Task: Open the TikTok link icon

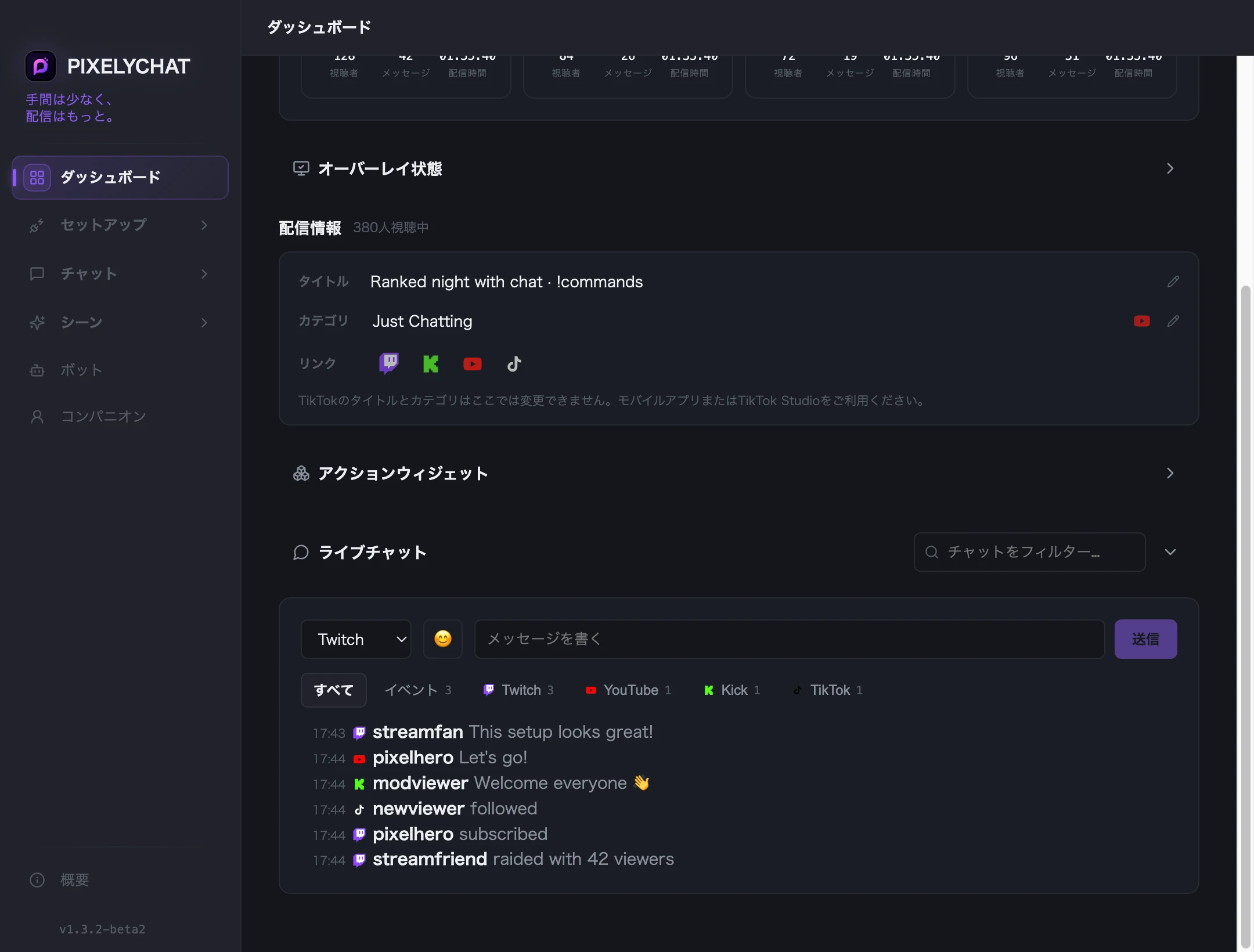Action: click(x=514, y=364)
